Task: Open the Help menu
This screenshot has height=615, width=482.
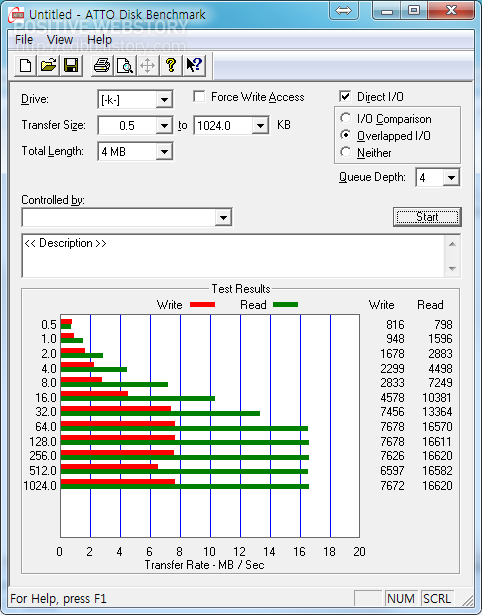Action: [99, 40]
